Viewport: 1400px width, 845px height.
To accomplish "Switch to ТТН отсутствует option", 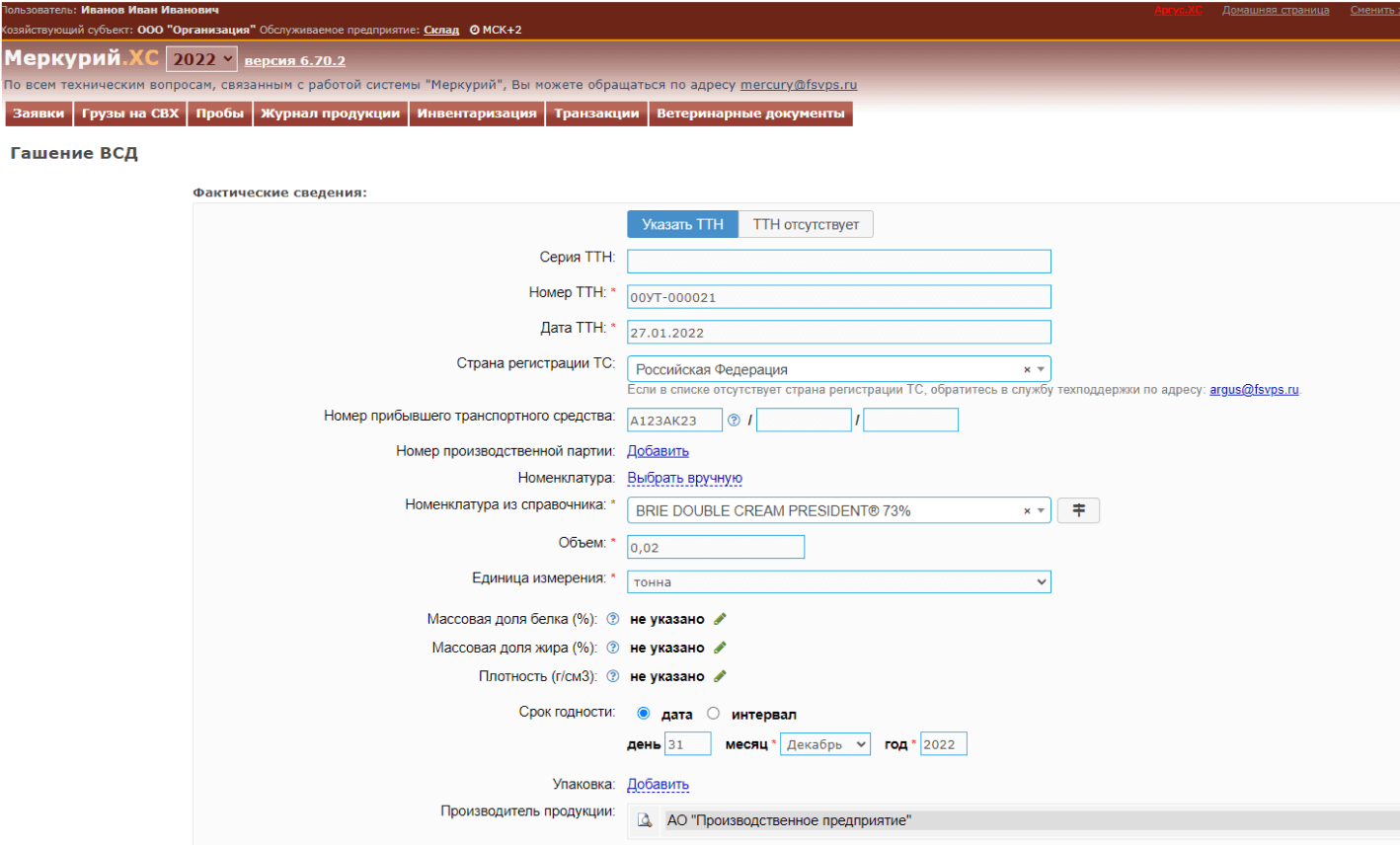I will (806, 224).
